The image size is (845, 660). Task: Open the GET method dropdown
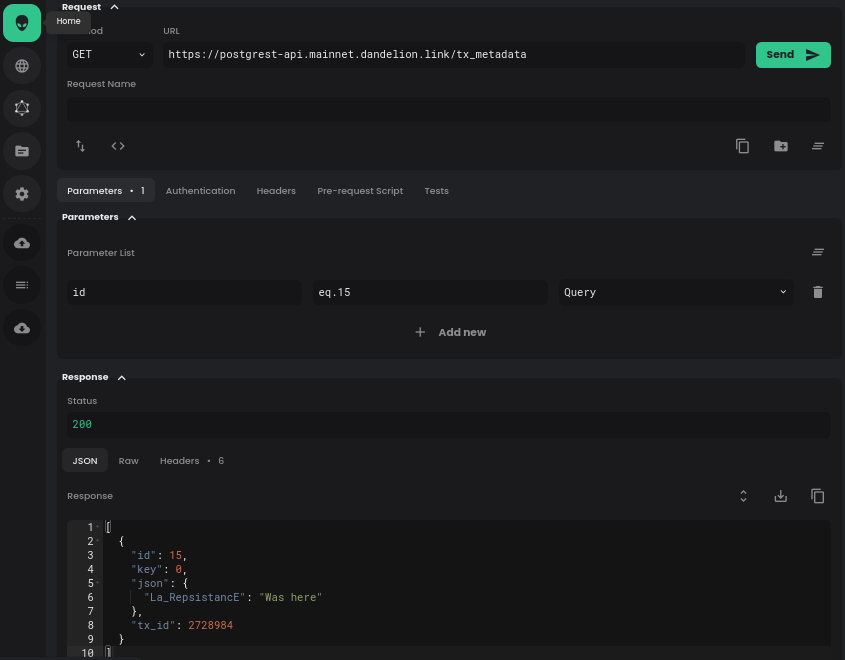109,55
